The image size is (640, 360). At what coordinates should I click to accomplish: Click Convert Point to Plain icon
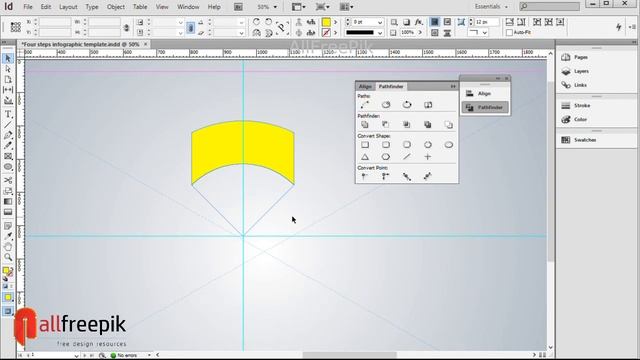point(364,176)
